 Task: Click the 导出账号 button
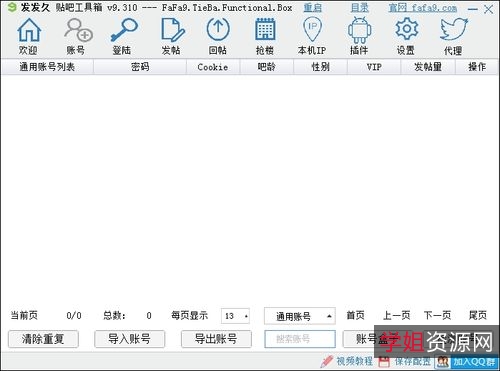click(x=216, y=339)
